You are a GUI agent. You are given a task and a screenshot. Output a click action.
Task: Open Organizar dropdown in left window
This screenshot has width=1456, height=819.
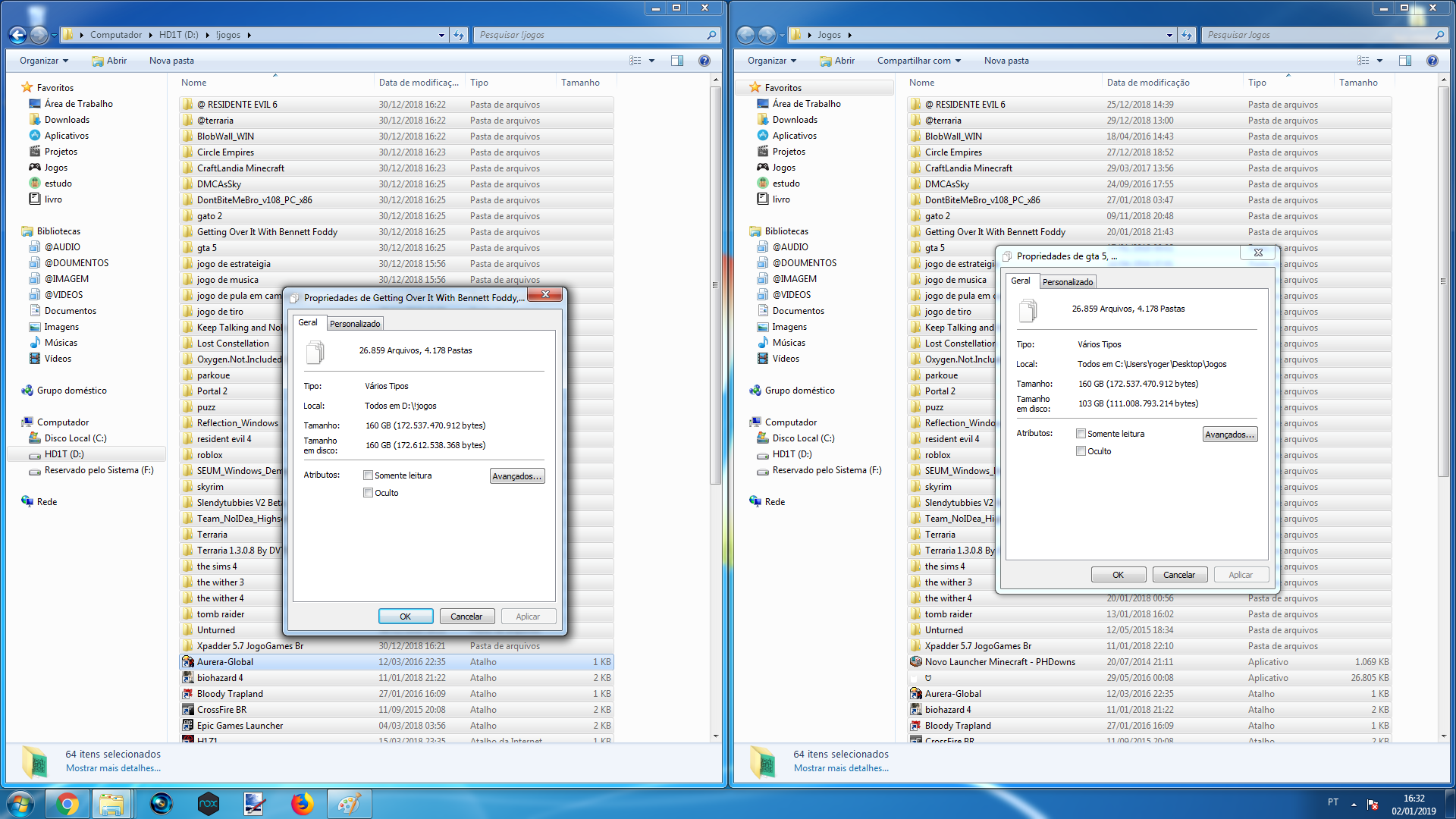point(44,61)
